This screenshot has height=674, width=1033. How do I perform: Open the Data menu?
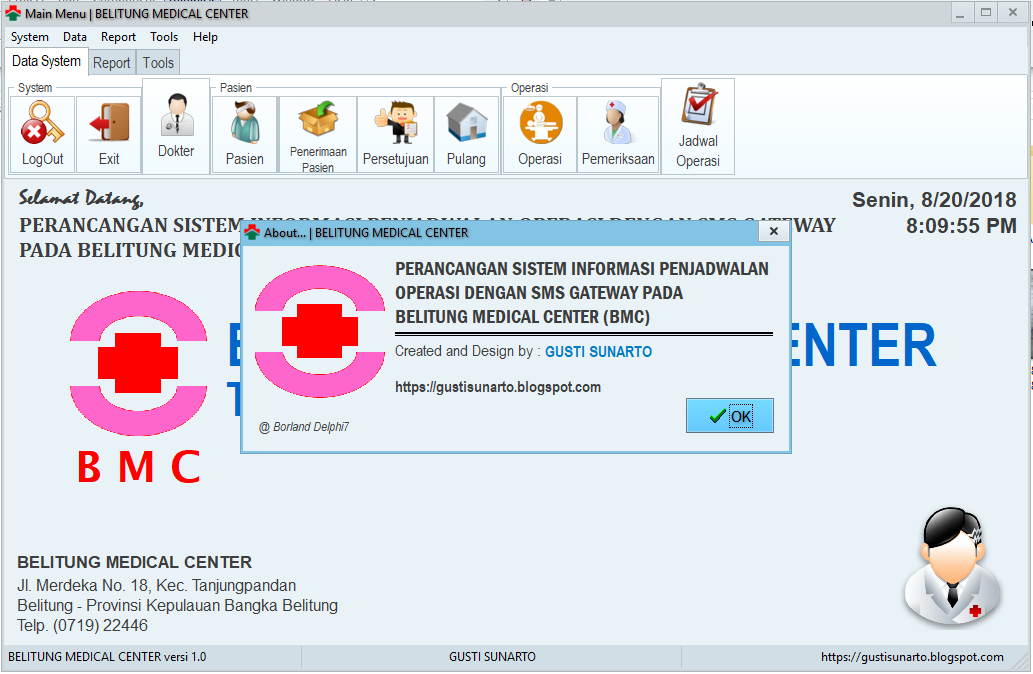click(75, 37)
